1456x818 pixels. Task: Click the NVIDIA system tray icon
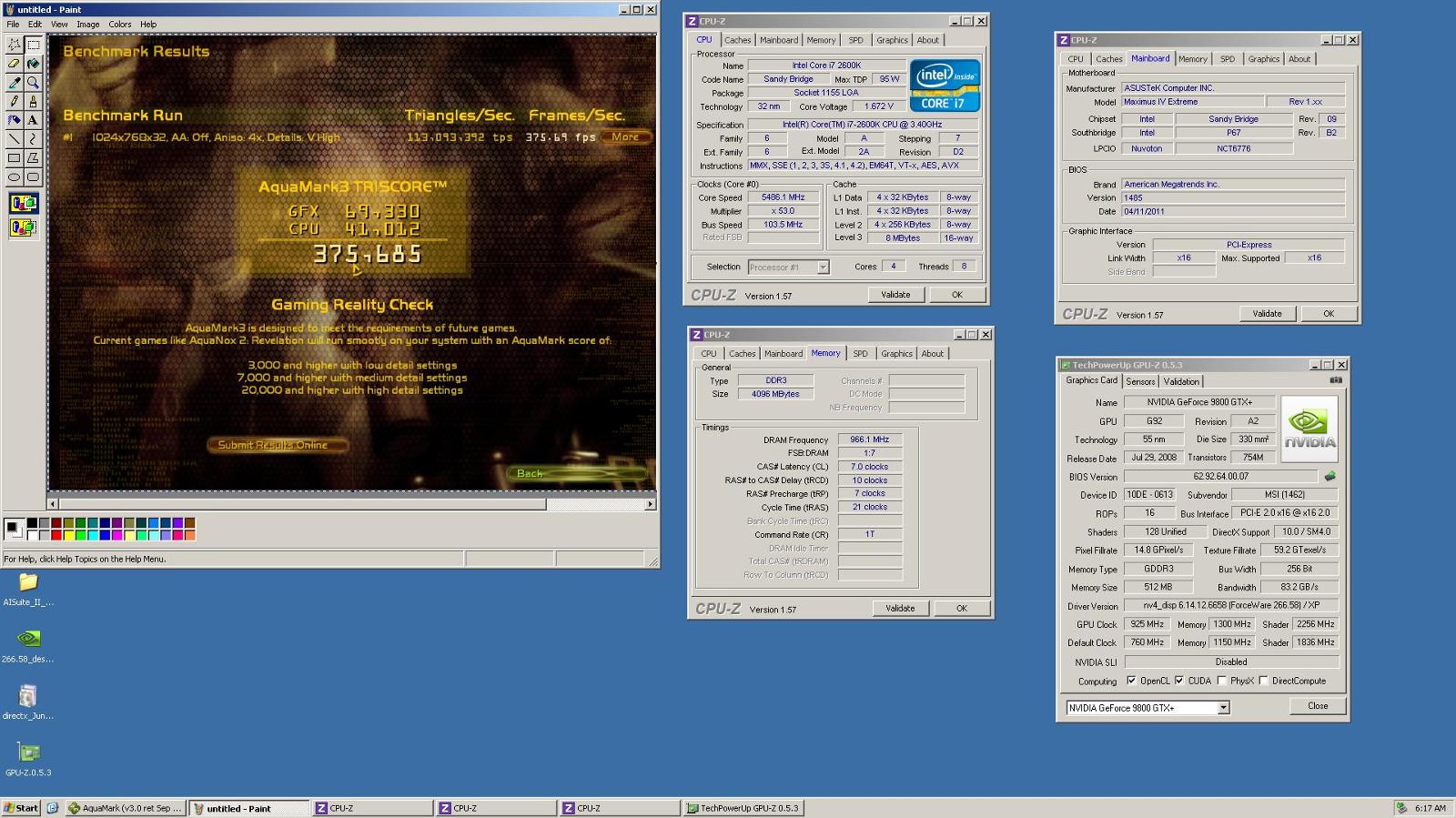pos(1402,808)
